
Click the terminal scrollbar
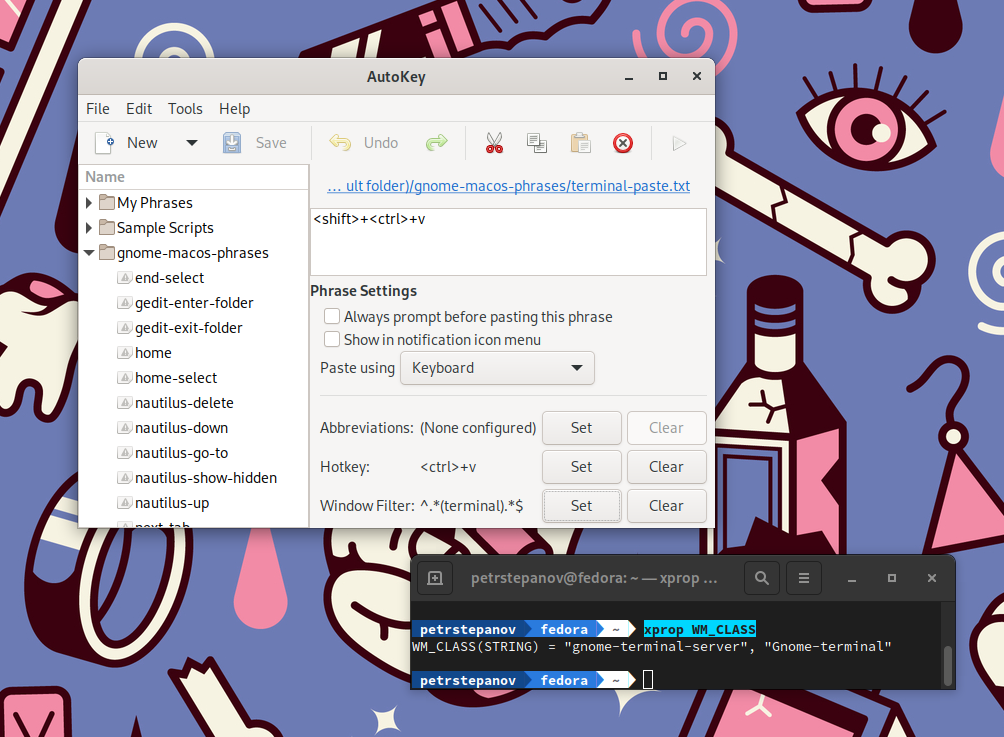[948, 666]
